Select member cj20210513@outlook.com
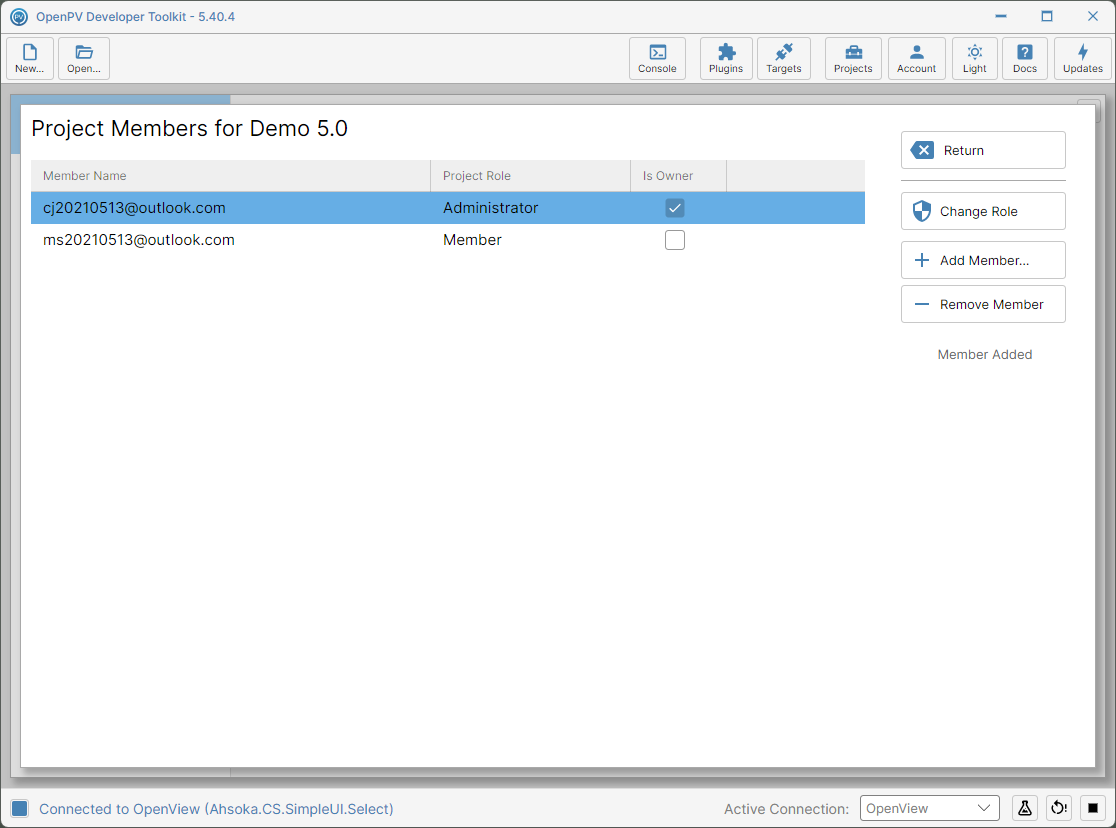 pyautogui.click(x=448, y=208)
